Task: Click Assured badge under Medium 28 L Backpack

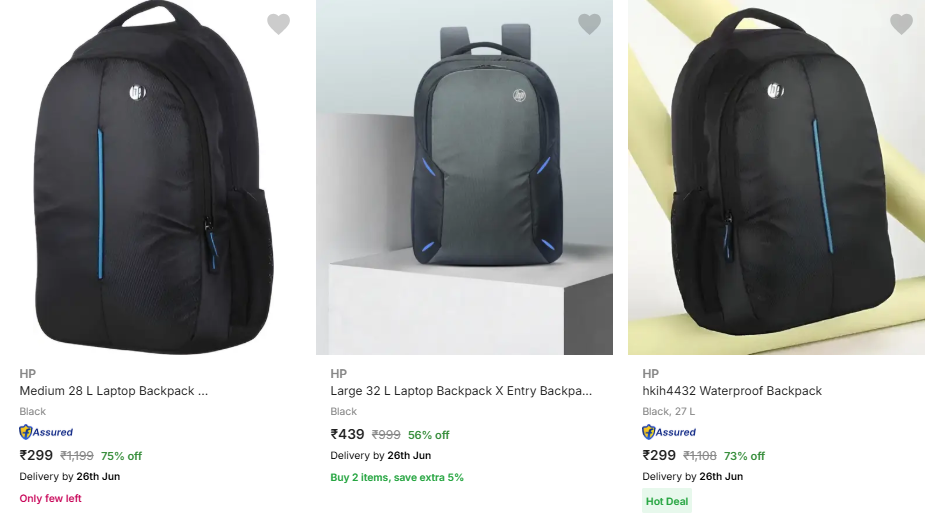Action: [x=46, y=432]
